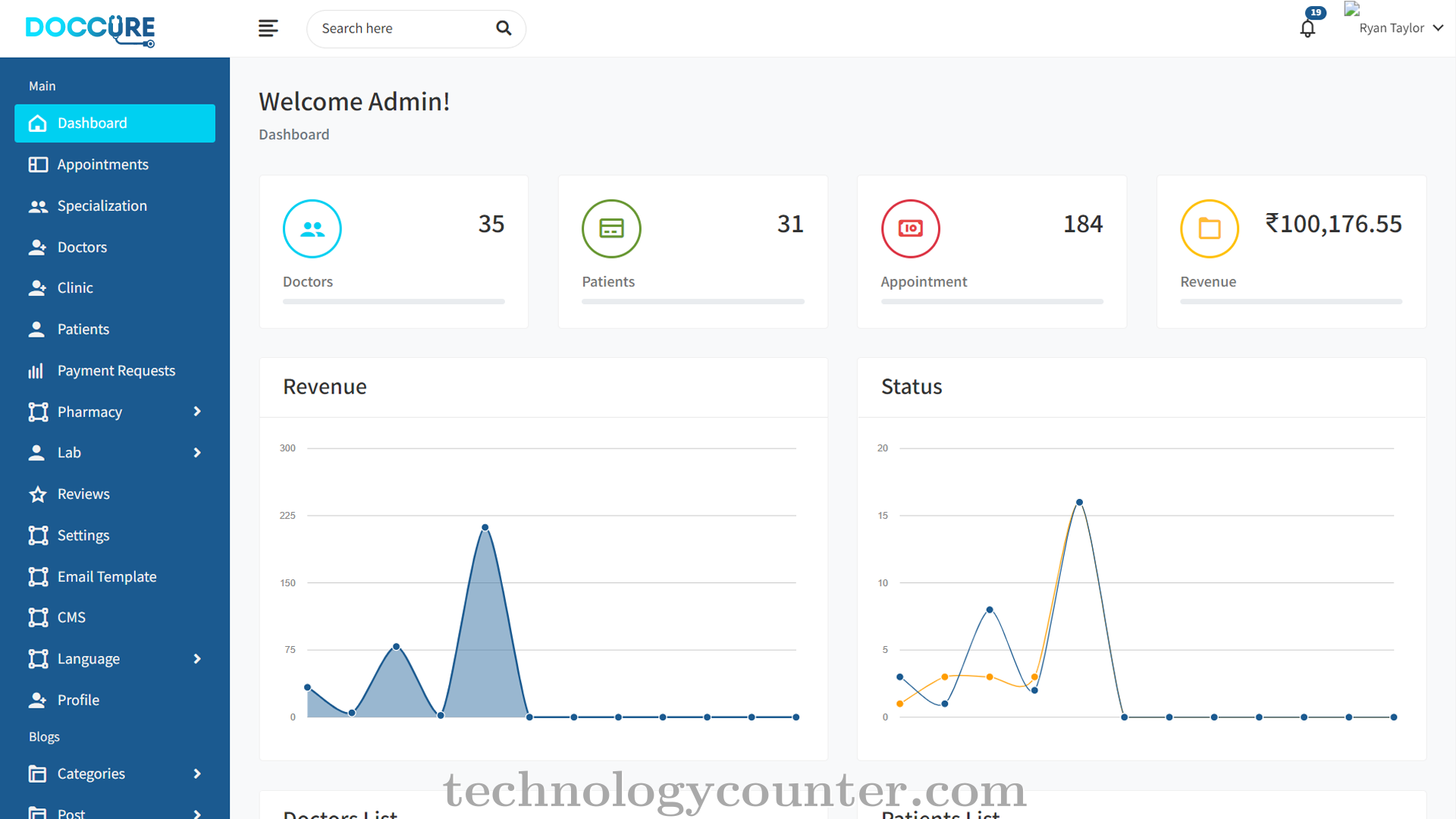
Task: Open the Appointments menu item
Action: tap(115, 165)
